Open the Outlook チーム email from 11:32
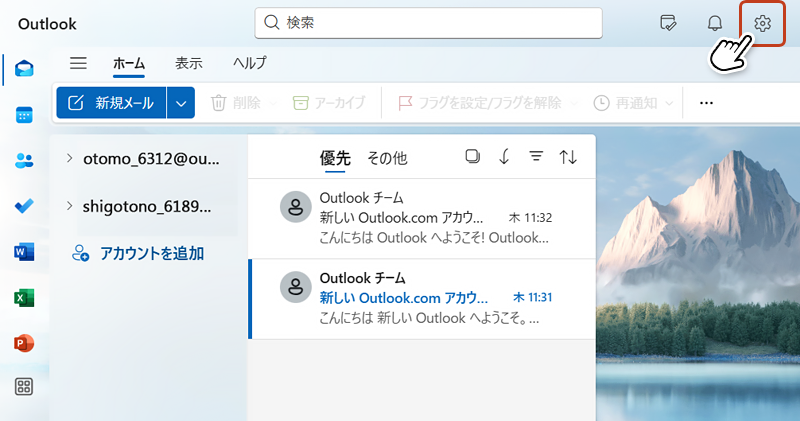The image size is (800, 421). [x=422, y=218]
